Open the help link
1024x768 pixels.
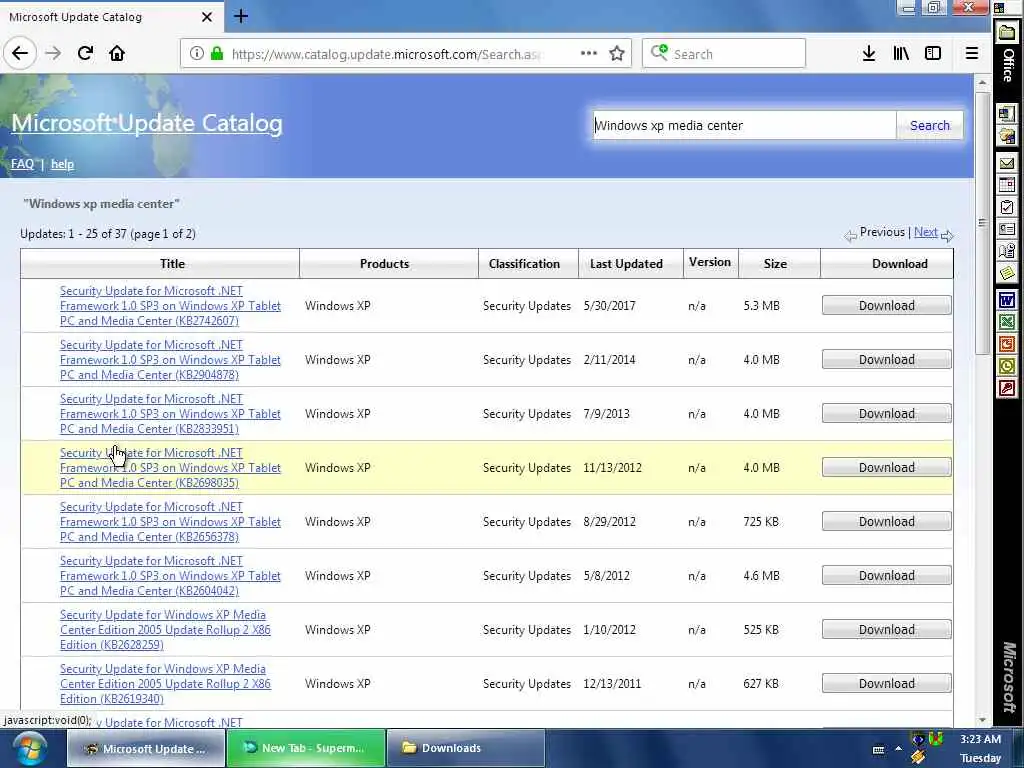click(62, 164)
